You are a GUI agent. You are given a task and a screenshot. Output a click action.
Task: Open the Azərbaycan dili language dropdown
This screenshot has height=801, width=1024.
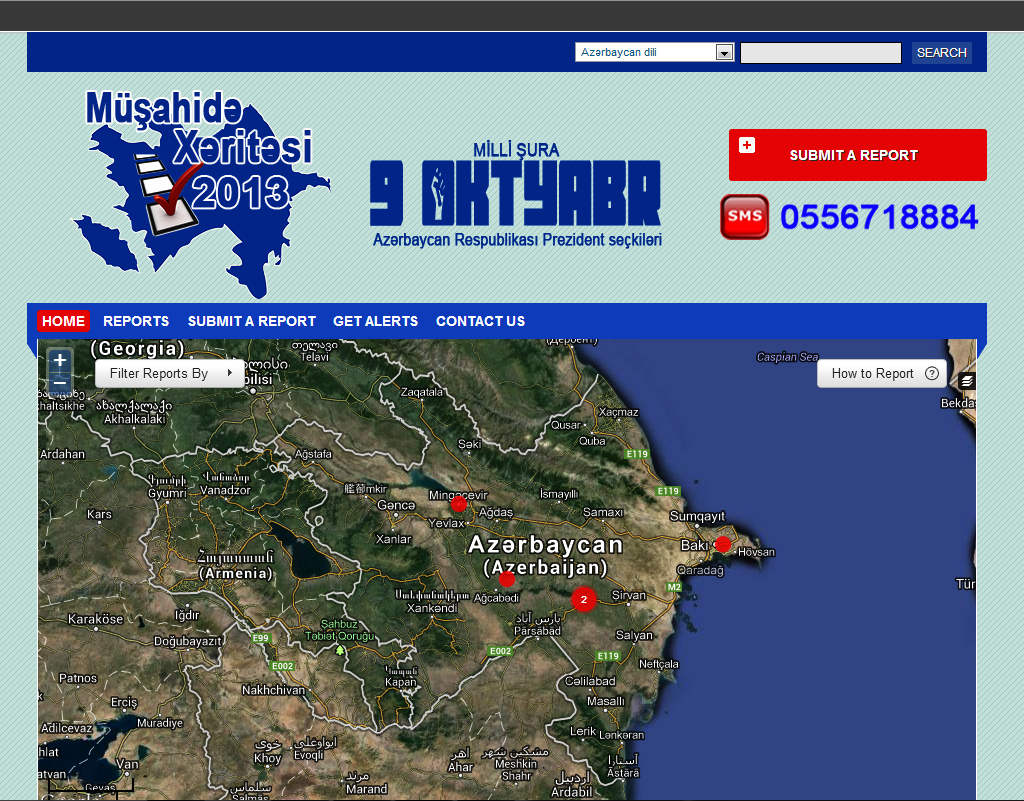[x=655, y=52]
